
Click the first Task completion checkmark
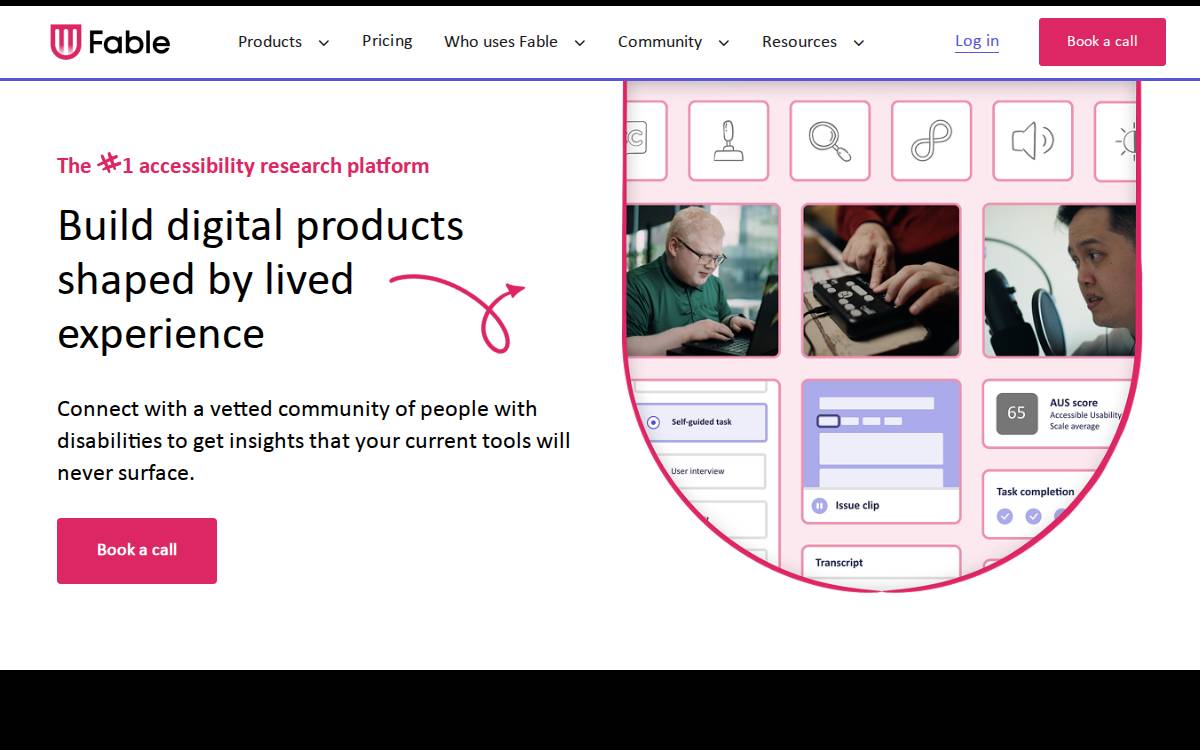tap(1005, 516)
